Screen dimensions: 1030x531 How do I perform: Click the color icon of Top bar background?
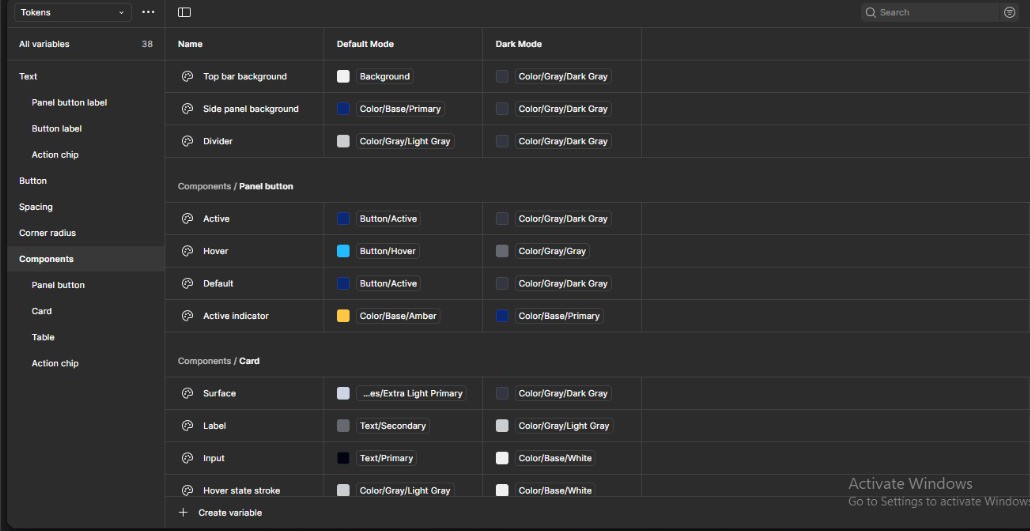pyautogui.click(x=187, y=76)
